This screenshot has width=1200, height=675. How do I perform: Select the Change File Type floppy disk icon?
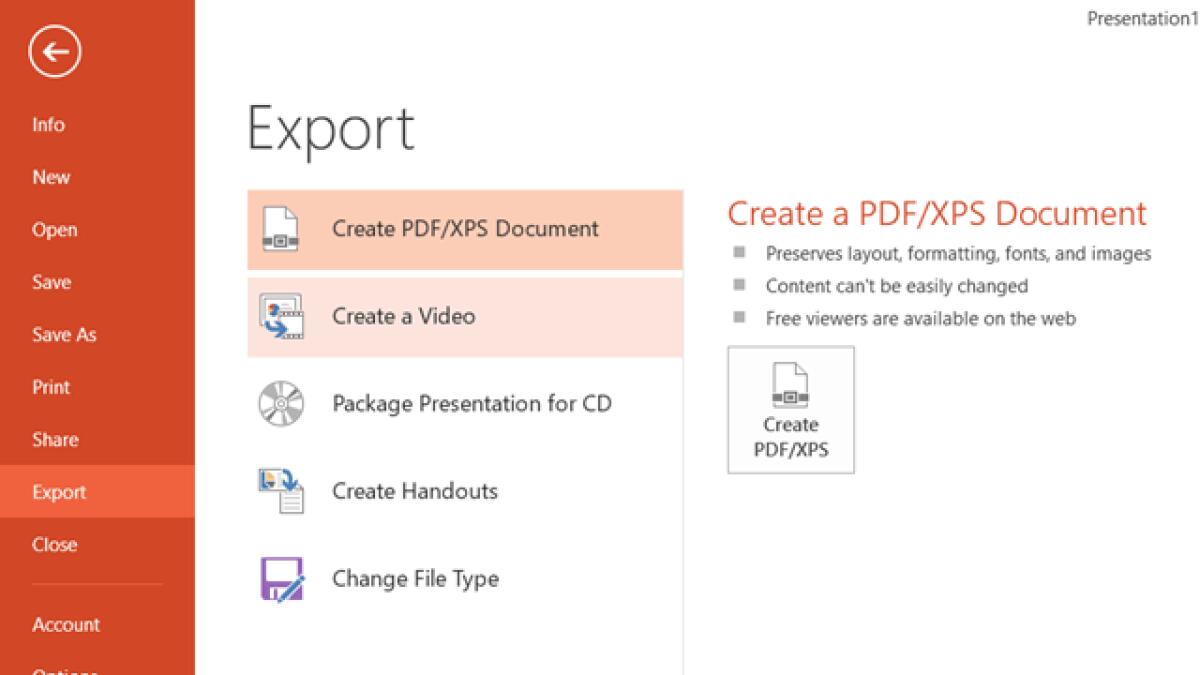coord(281,578)
